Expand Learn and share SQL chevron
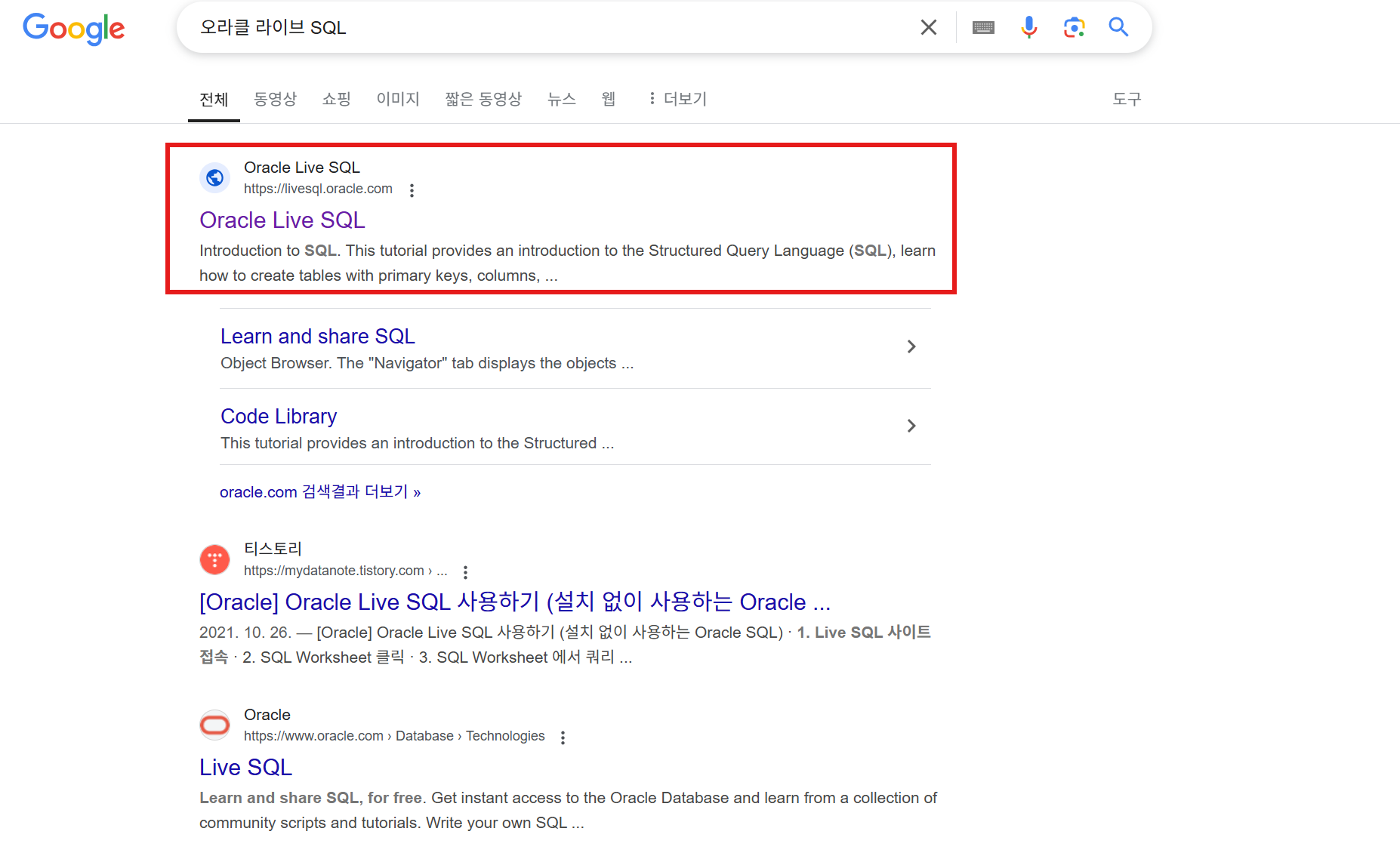 (911, 346)
